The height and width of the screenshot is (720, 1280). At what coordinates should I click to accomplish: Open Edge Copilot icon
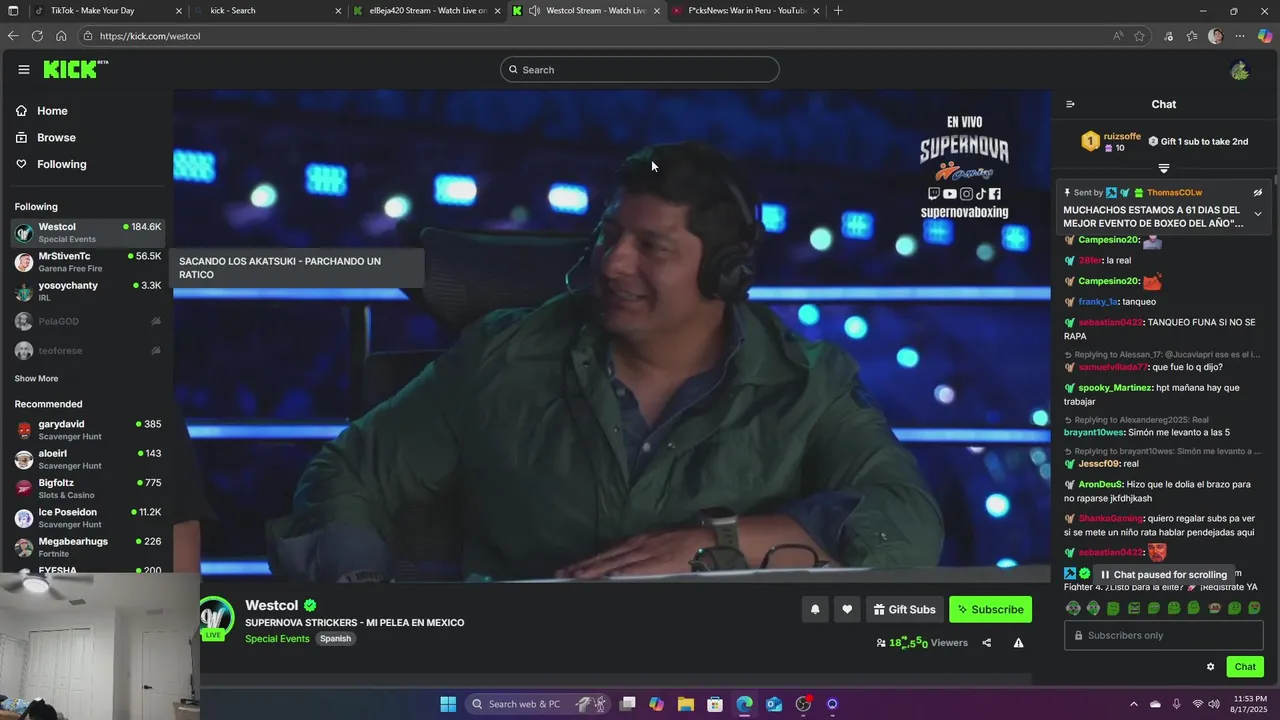pyautogui.click(x=1265, y=36)
